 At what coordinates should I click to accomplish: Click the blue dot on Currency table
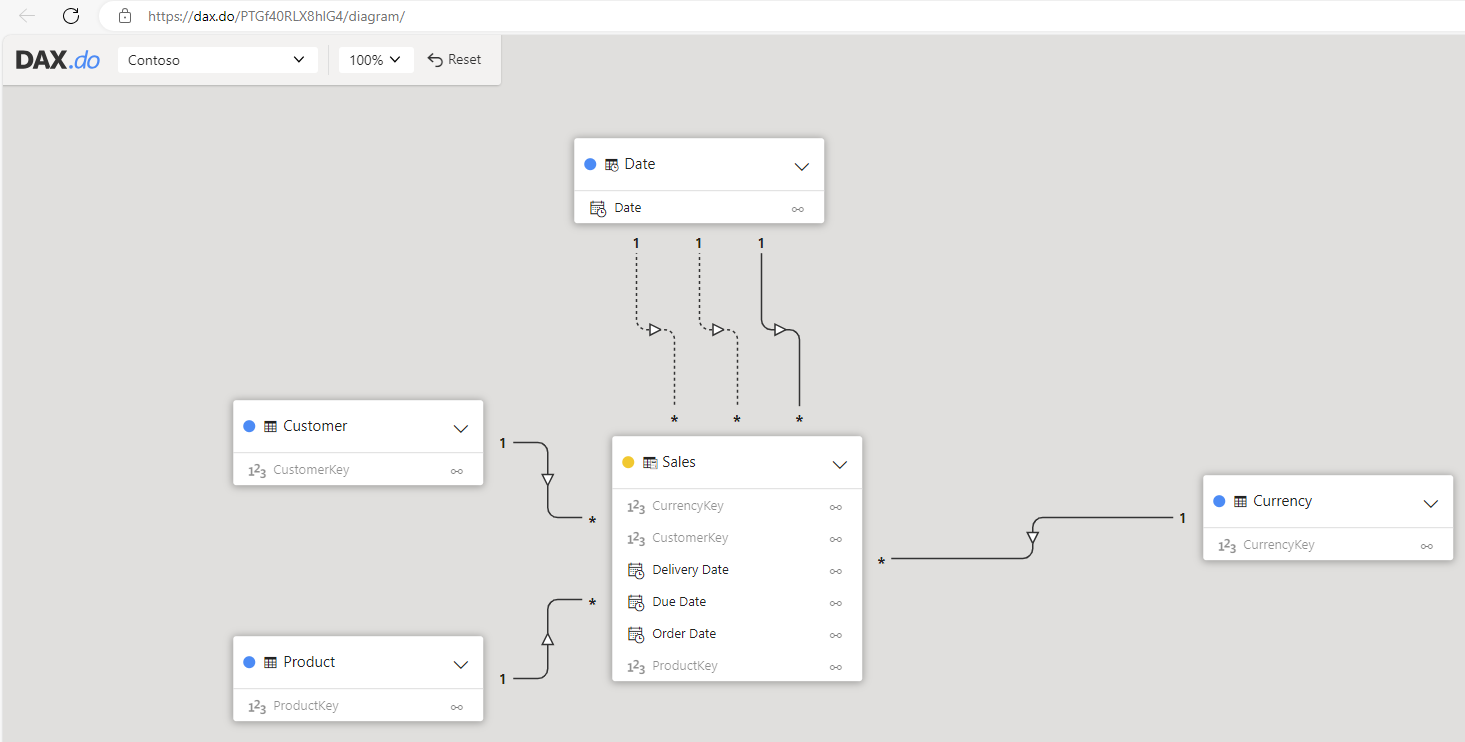click(x=1219, y=501)
